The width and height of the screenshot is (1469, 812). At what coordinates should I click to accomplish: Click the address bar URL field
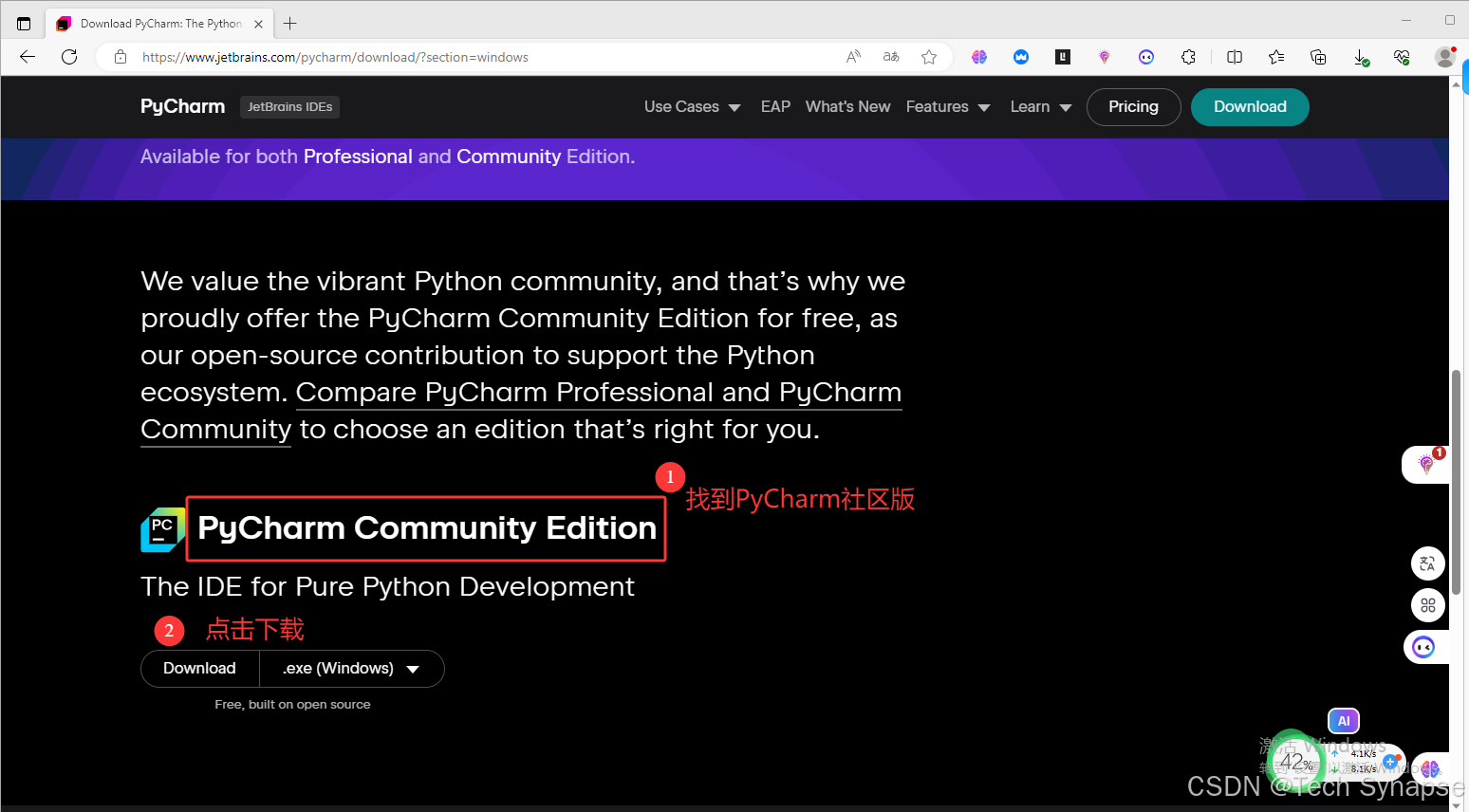(x=335, y=57)
